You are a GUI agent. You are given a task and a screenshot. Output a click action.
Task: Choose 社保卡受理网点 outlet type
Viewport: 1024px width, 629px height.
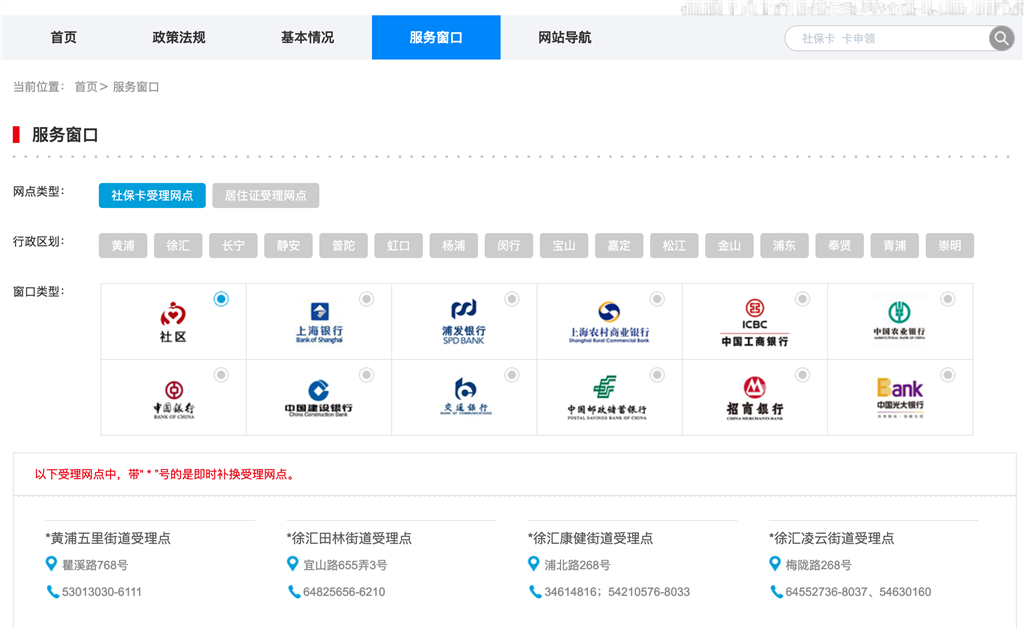click(152, 195)
